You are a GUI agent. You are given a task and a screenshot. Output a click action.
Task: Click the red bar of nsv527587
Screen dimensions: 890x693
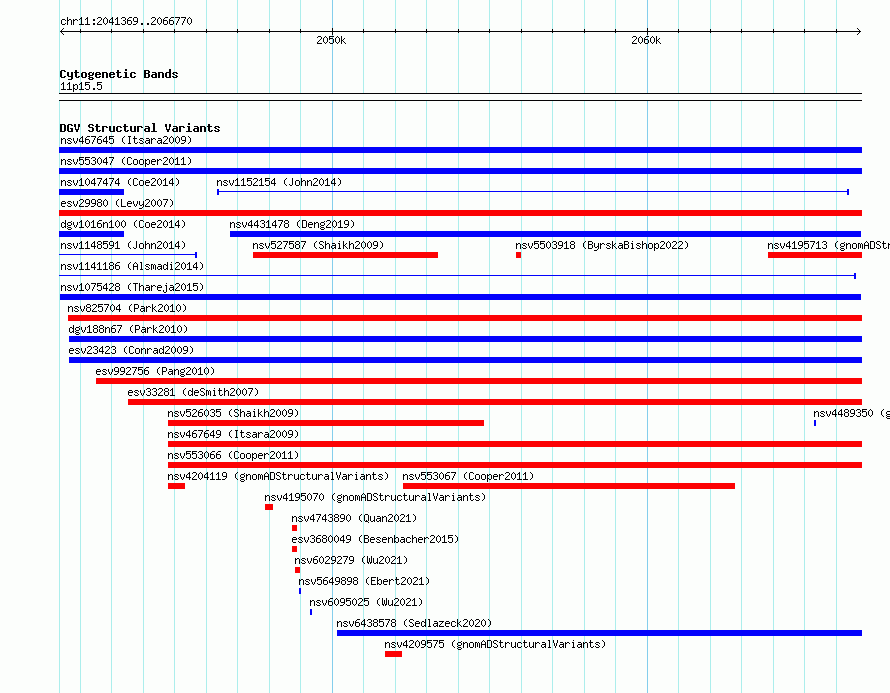(345, 255)
